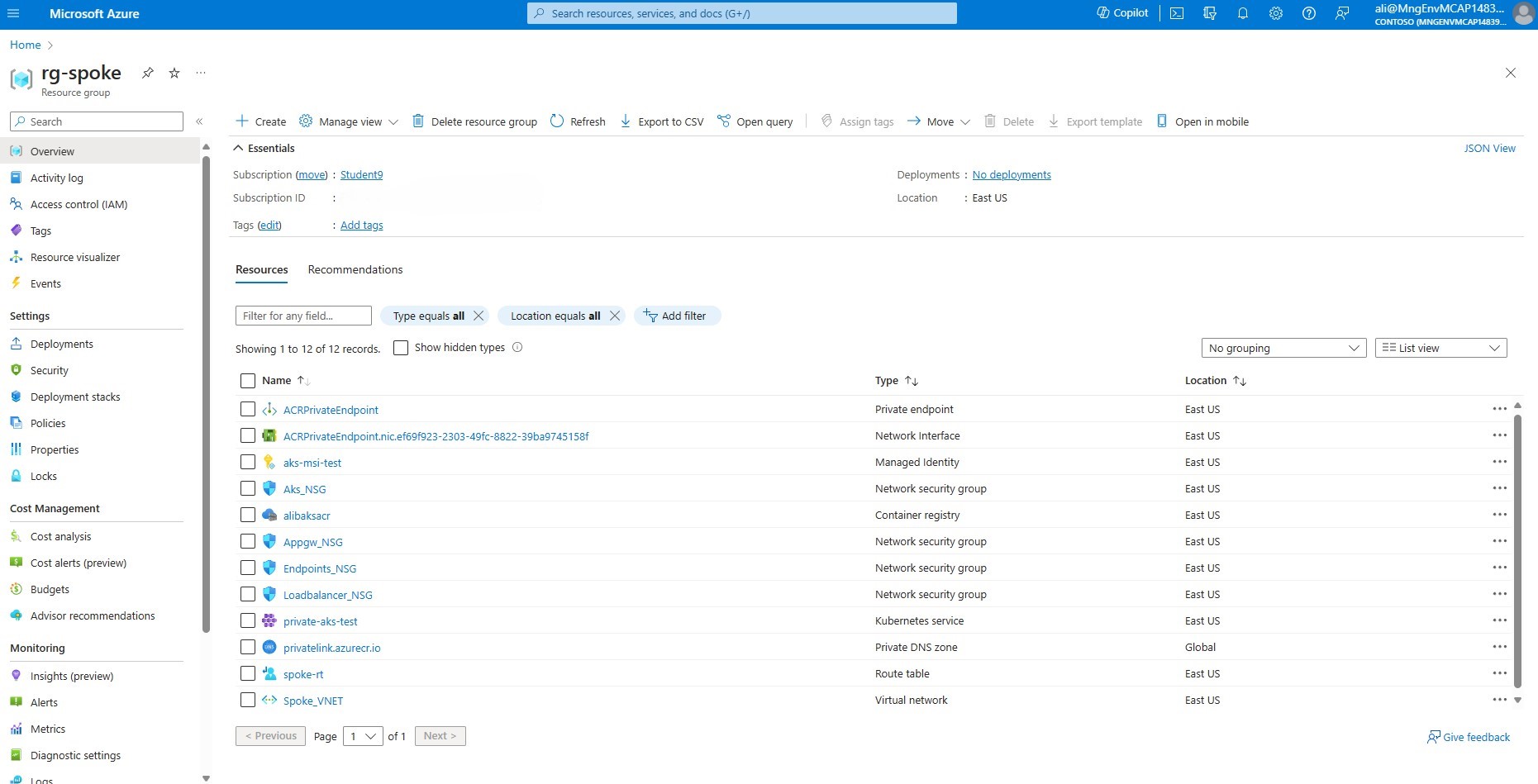
Task: Open Activity log in side menu
Action: click(x=57, y=178)
